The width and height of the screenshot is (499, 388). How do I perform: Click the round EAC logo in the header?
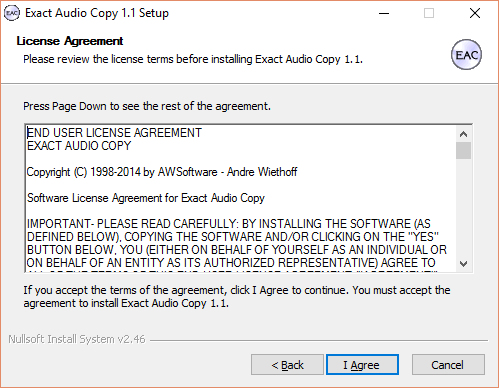tap(466, 55)
